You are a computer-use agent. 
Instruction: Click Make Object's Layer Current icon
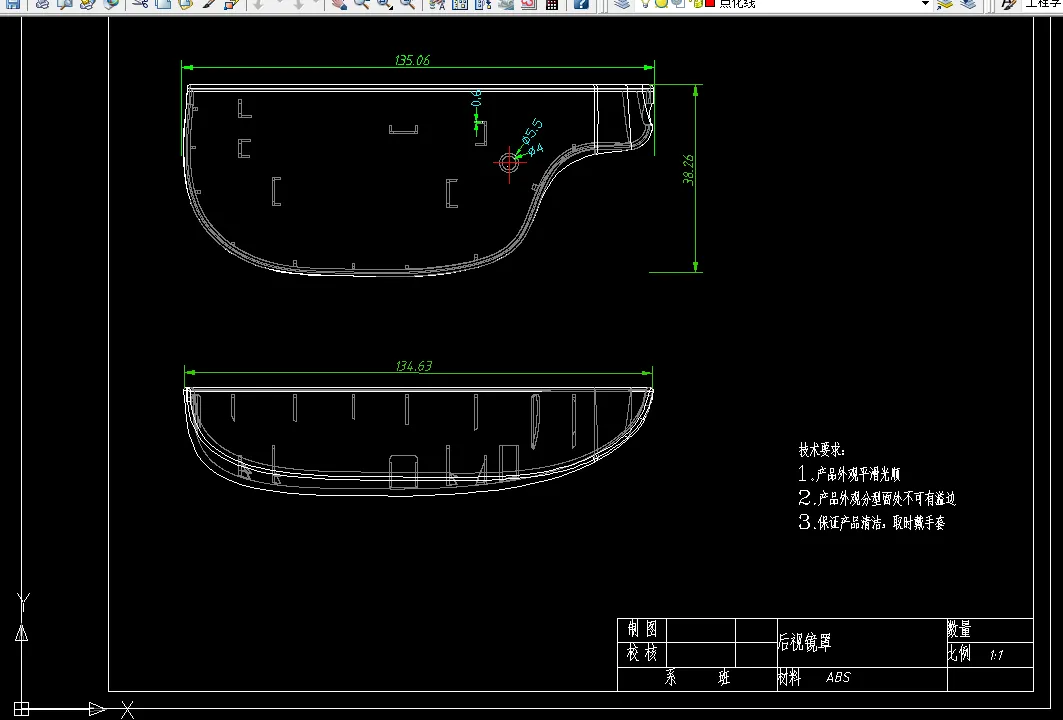(x=945, y=3)
